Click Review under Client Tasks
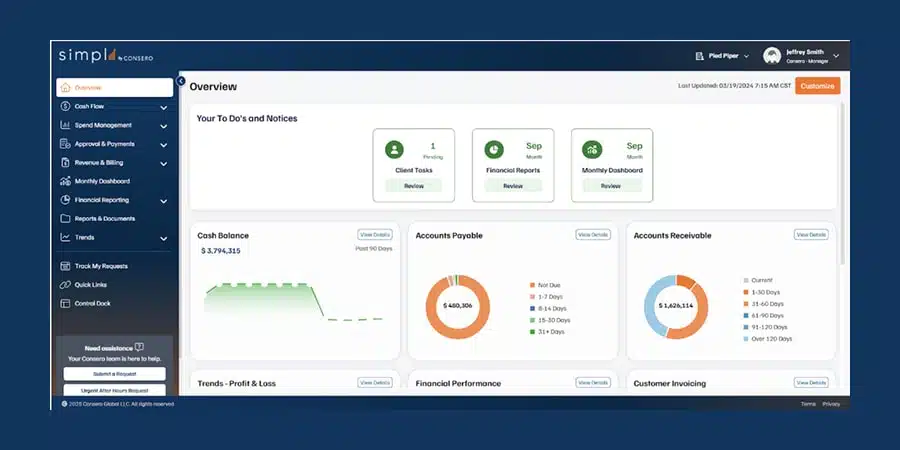 (x=414, y=186)
